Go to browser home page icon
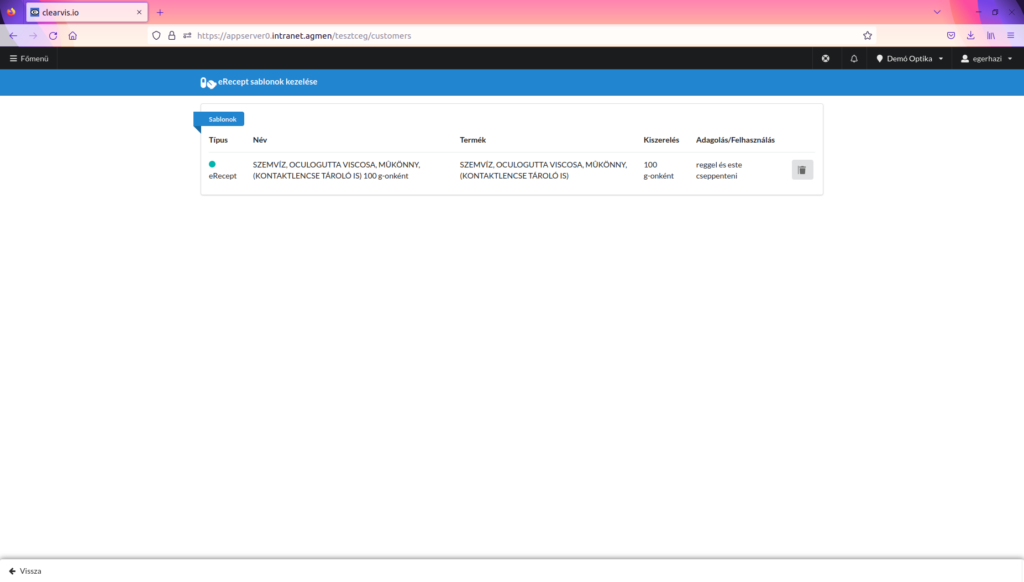 coord(72,36)
